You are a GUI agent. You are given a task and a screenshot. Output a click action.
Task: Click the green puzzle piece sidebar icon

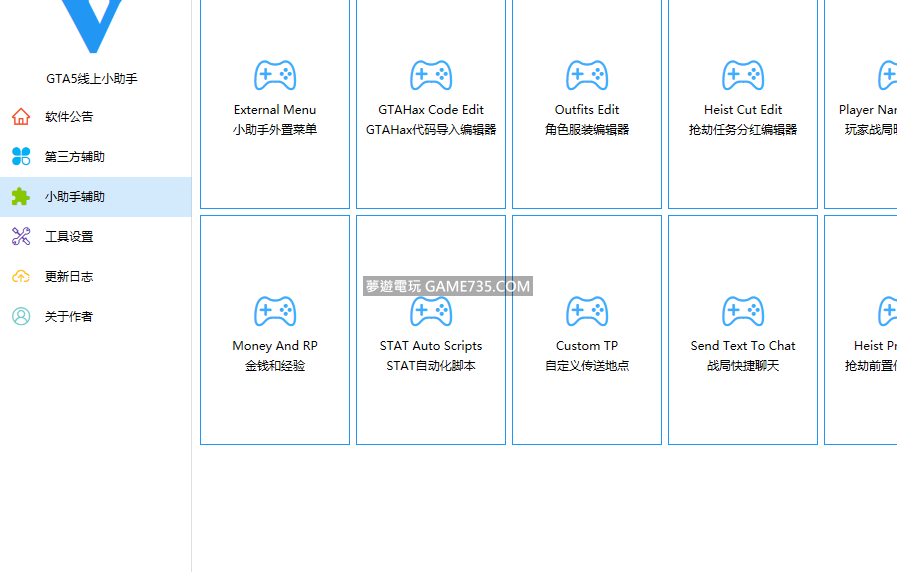click(x=21, y=197)
